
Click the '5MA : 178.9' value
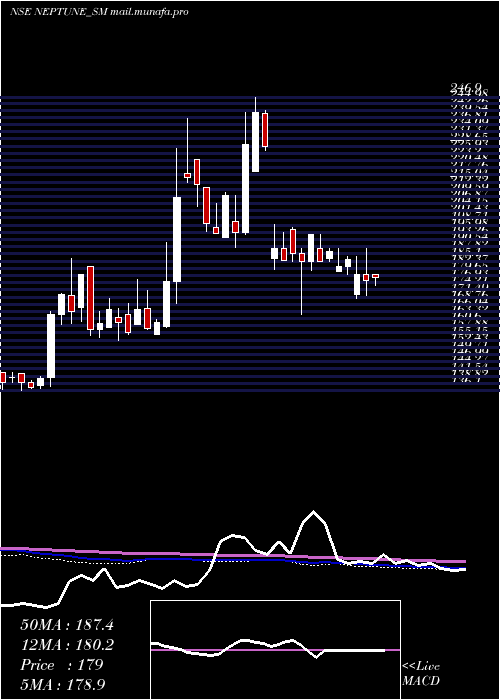pos(65,684)
